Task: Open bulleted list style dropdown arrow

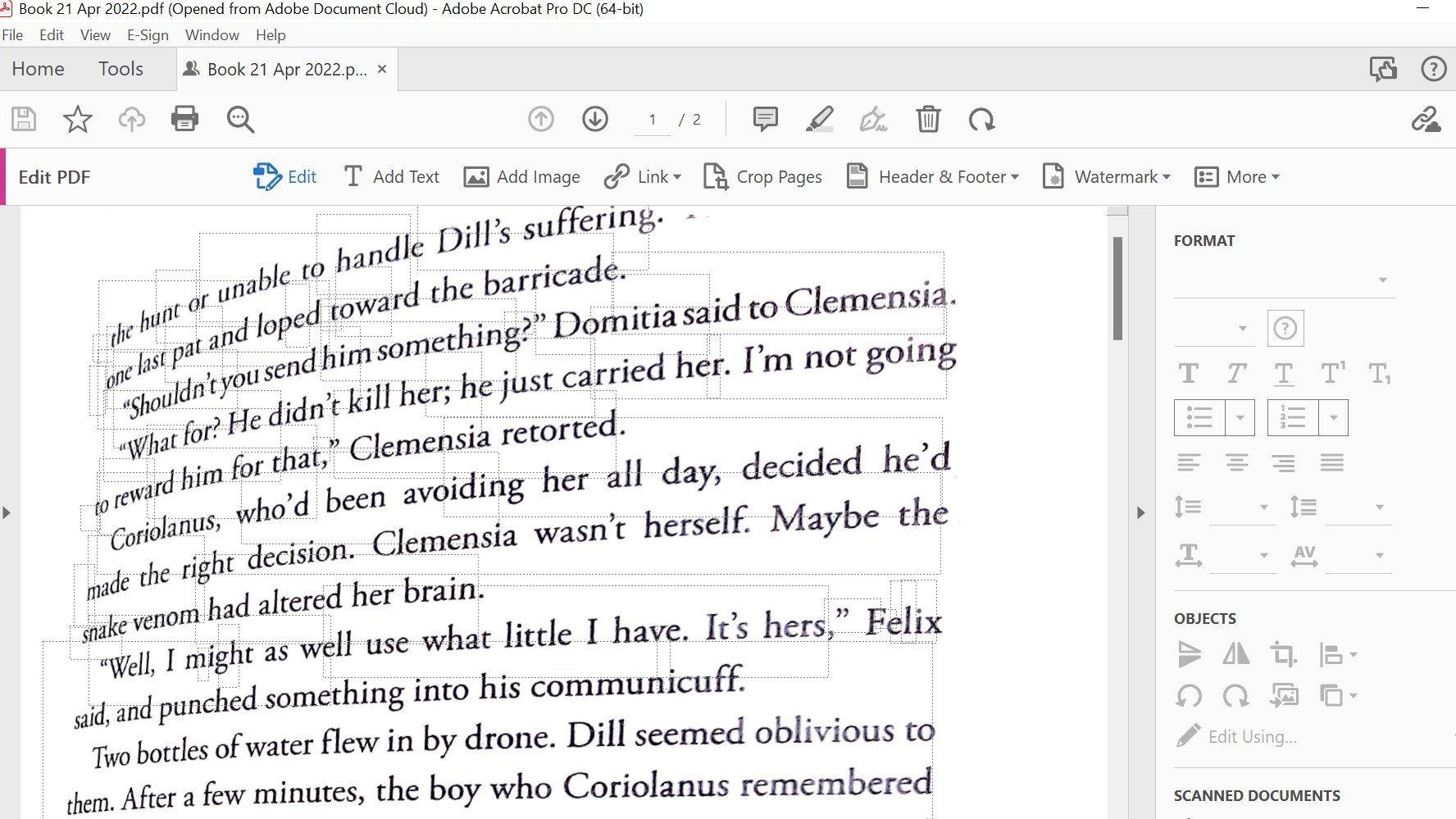Action: [1240, 418]
